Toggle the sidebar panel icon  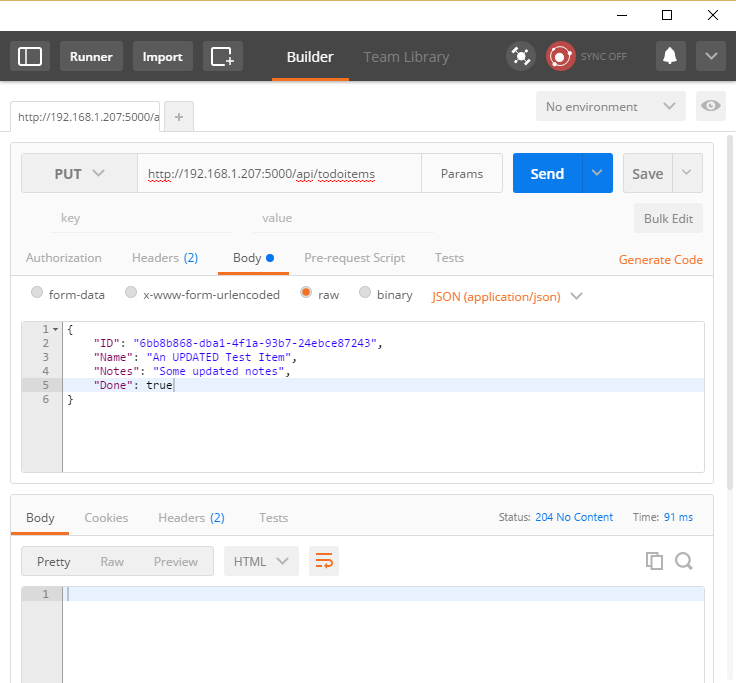tap(30, 56)
